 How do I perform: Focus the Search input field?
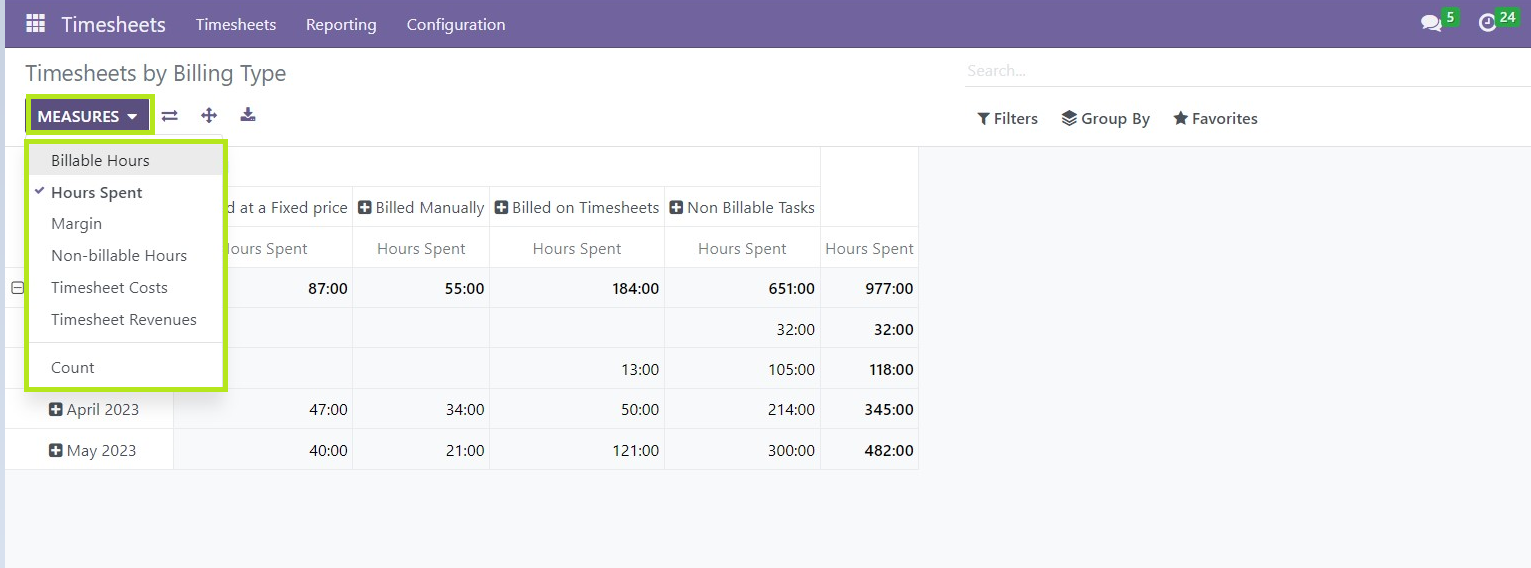pos(1247,71)
